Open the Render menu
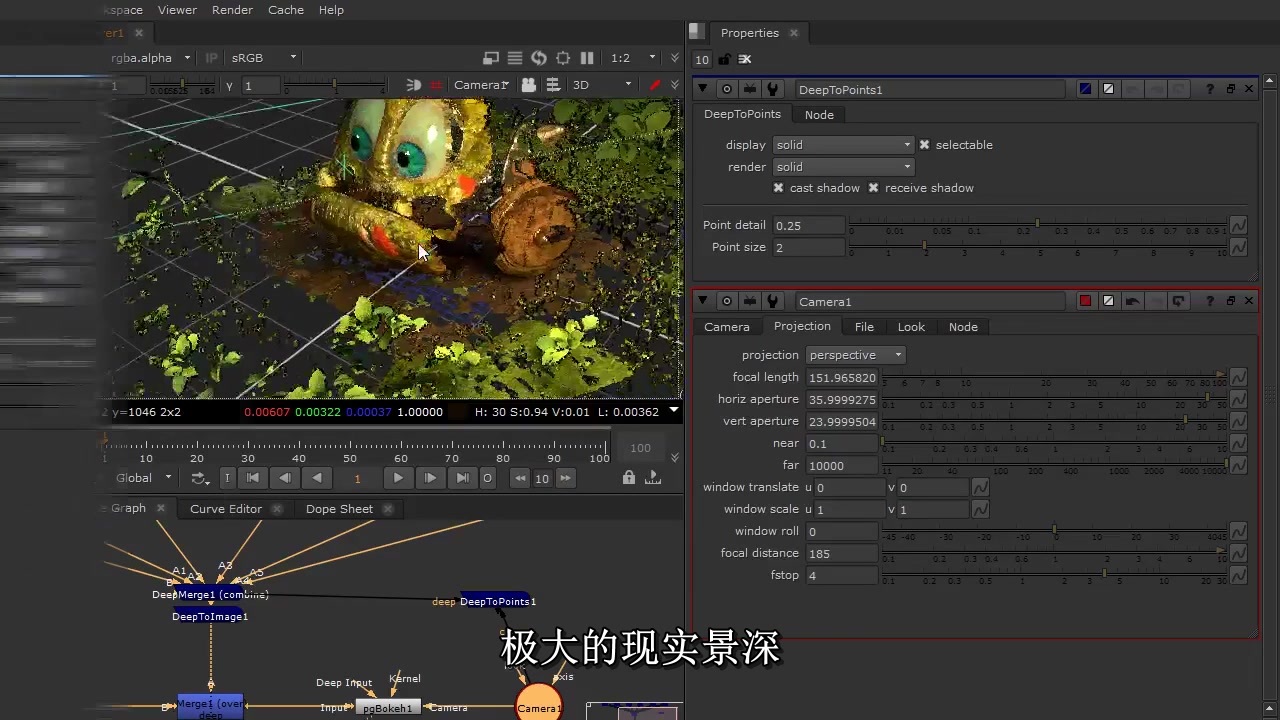This screenshot has width=1280, height=720. 232,10
